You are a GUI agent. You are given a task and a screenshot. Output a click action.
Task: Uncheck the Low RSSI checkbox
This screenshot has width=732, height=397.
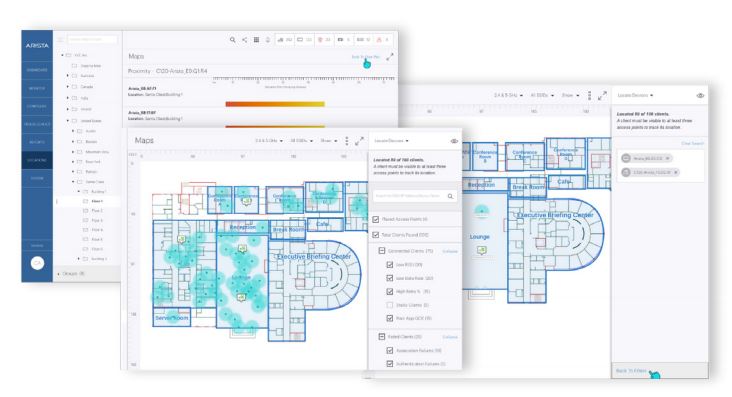pos(390,265)
